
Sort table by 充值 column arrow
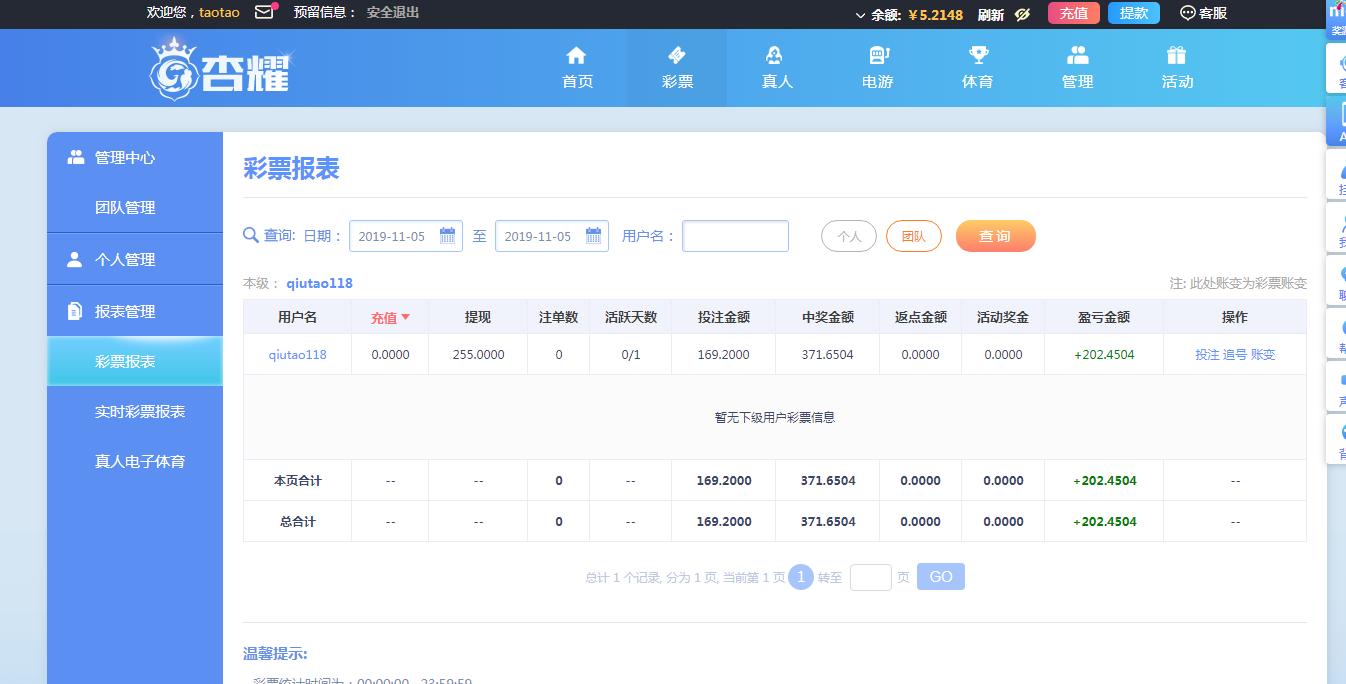[x=406, y=317]
